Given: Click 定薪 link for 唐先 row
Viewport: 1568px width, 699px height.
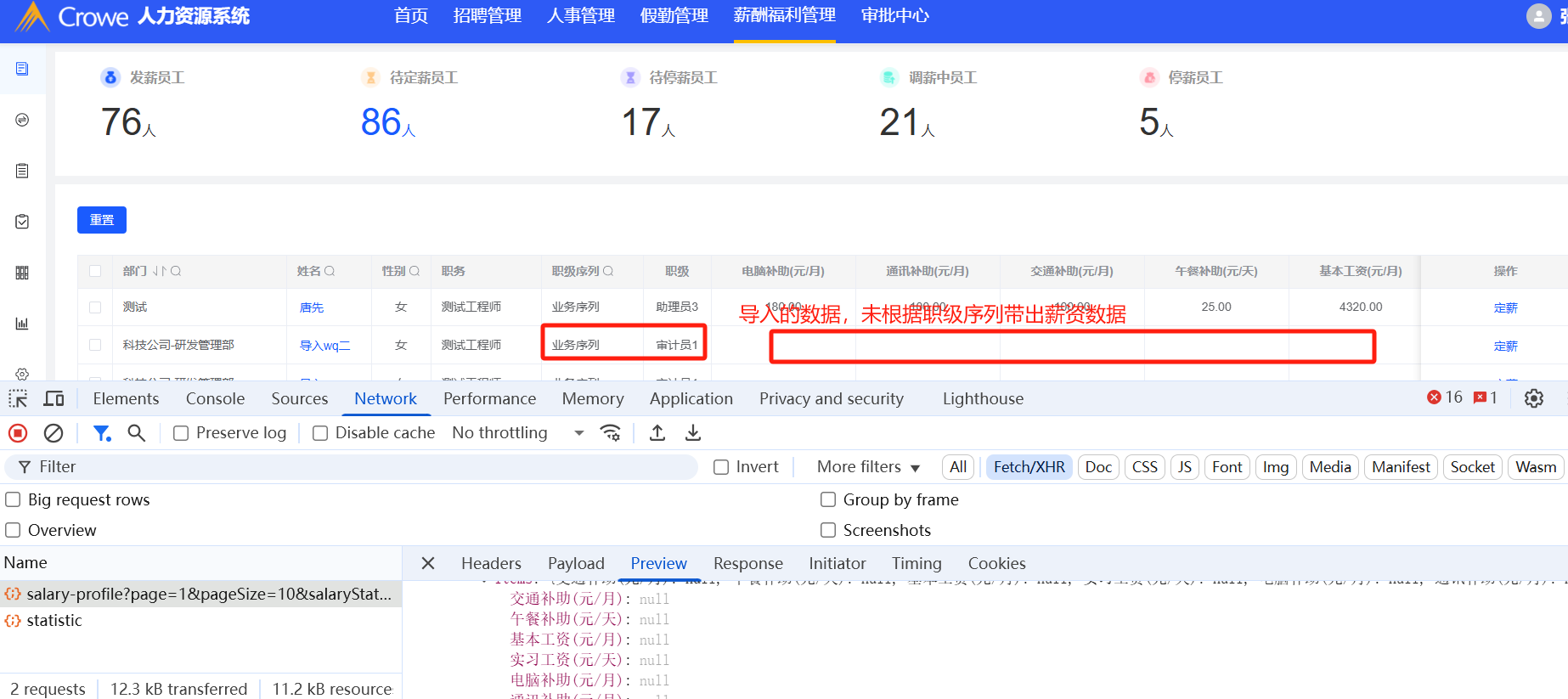Looking at the screenshot, I should [x=1505, y=307].
